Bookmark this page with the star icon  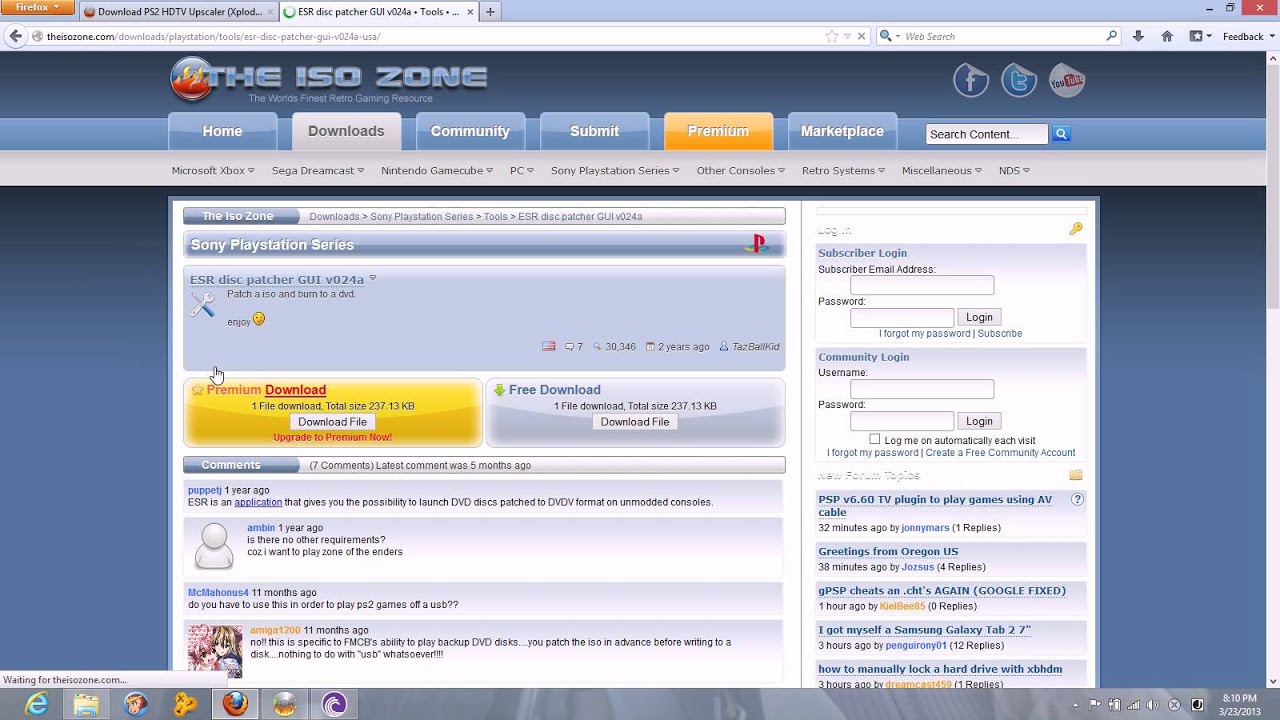[x=831, y=36]
